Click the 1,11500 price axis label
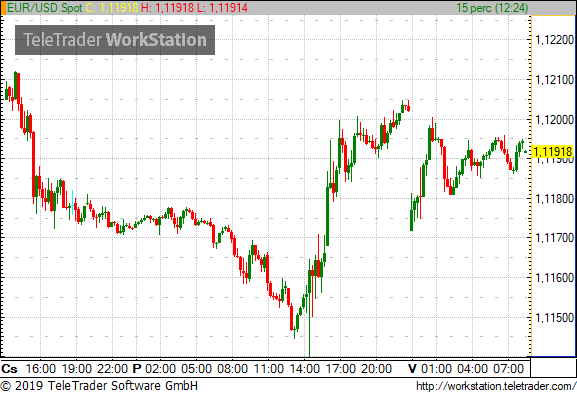Screen dimensions: 577x395 [555, 318]
